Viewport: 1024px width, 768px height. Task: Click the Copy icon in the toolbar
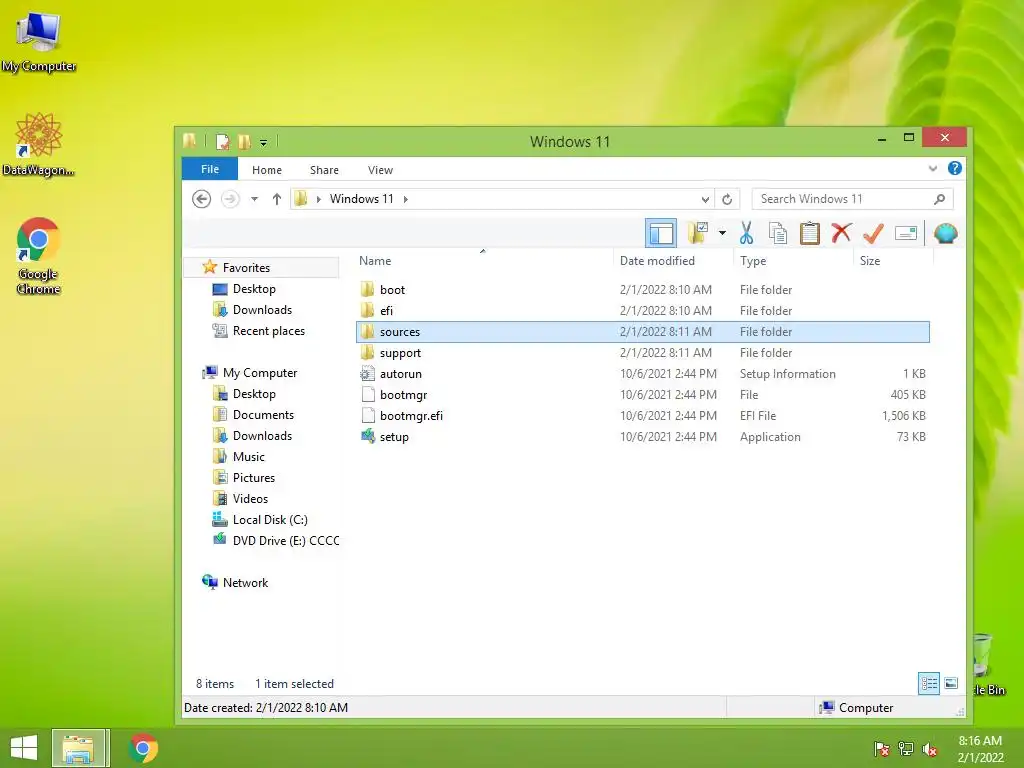pos(778,232)
